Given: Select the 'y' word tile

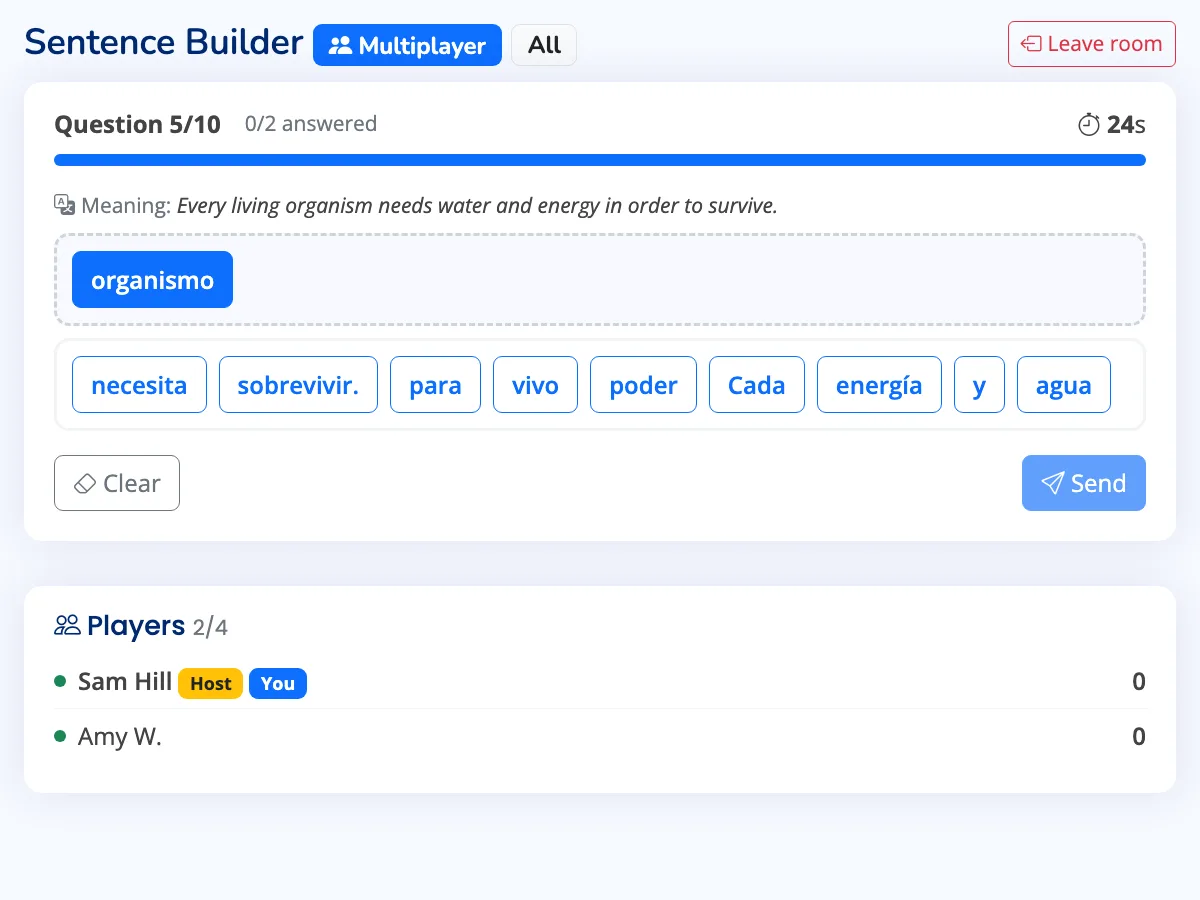Looking at the screenshot, I should click(x=979, y=385).
